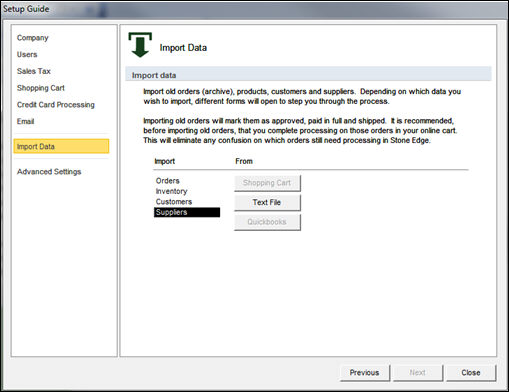Click the Quickbooks import button
509x392 pixels.
coord(267,222)
